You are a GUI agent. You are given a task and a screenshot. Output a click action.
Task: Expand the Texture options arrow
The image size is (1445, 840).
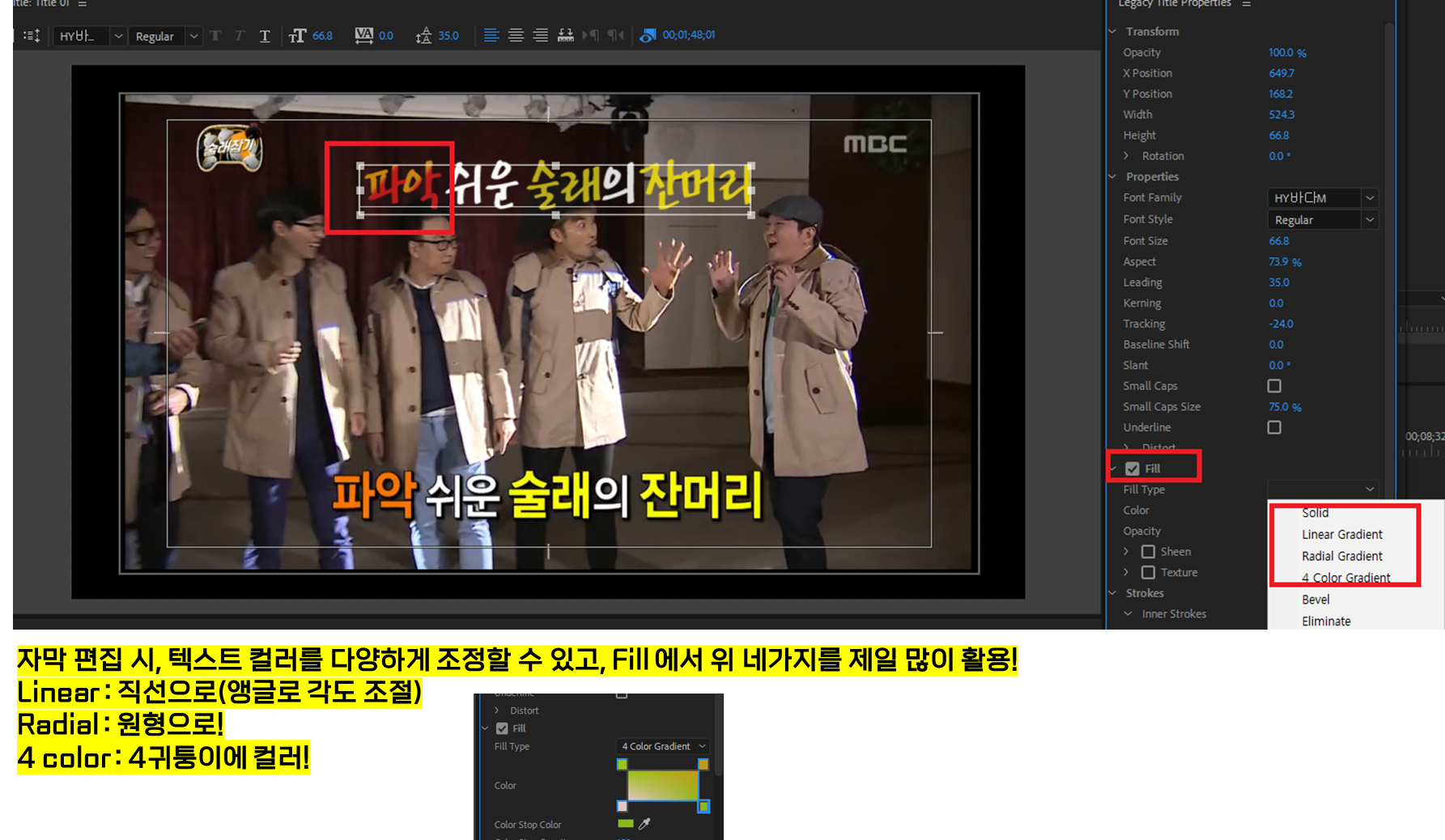click(x=1126, y=572)
